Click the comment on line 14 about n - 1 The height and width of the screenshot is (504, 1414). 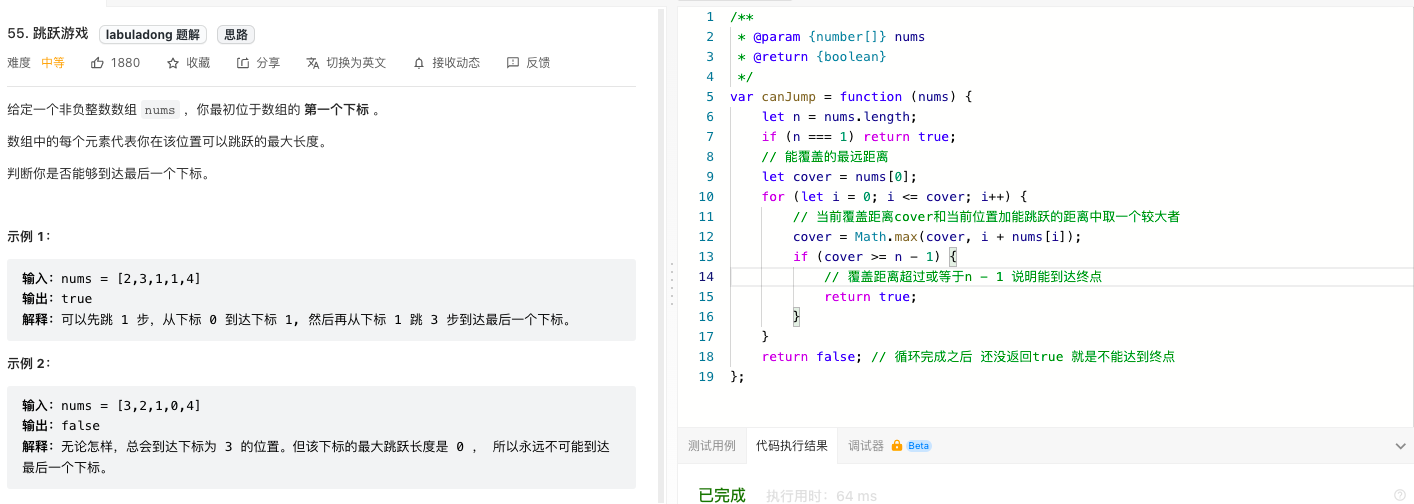963,277
